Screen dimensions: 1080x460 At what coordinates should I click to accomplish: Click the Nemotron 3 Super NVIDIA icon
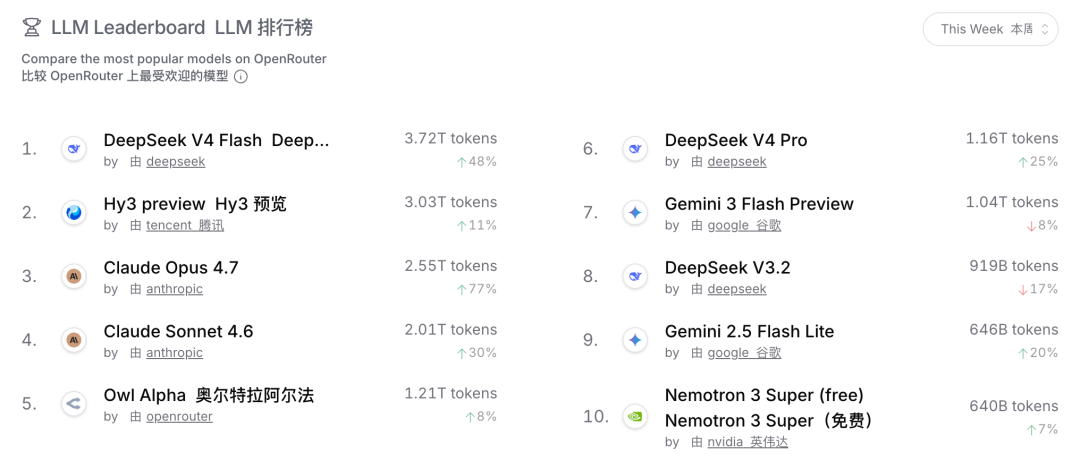tap(634, 416)
